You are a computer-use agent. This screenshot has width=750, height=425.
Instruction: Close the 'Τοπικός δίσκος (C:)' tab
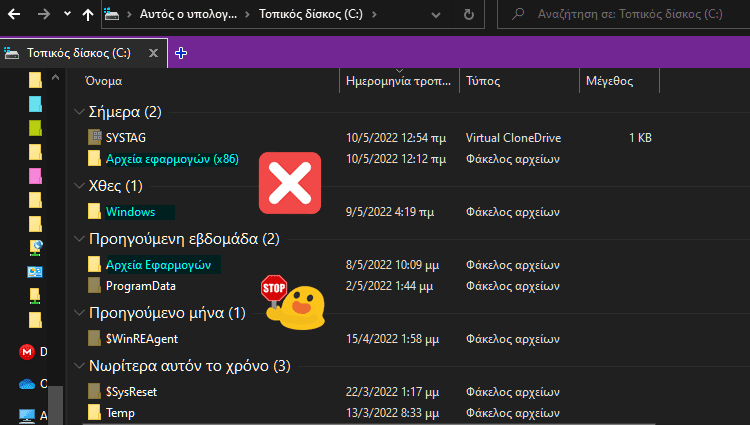pyautogui.click(x=153, y=53)
